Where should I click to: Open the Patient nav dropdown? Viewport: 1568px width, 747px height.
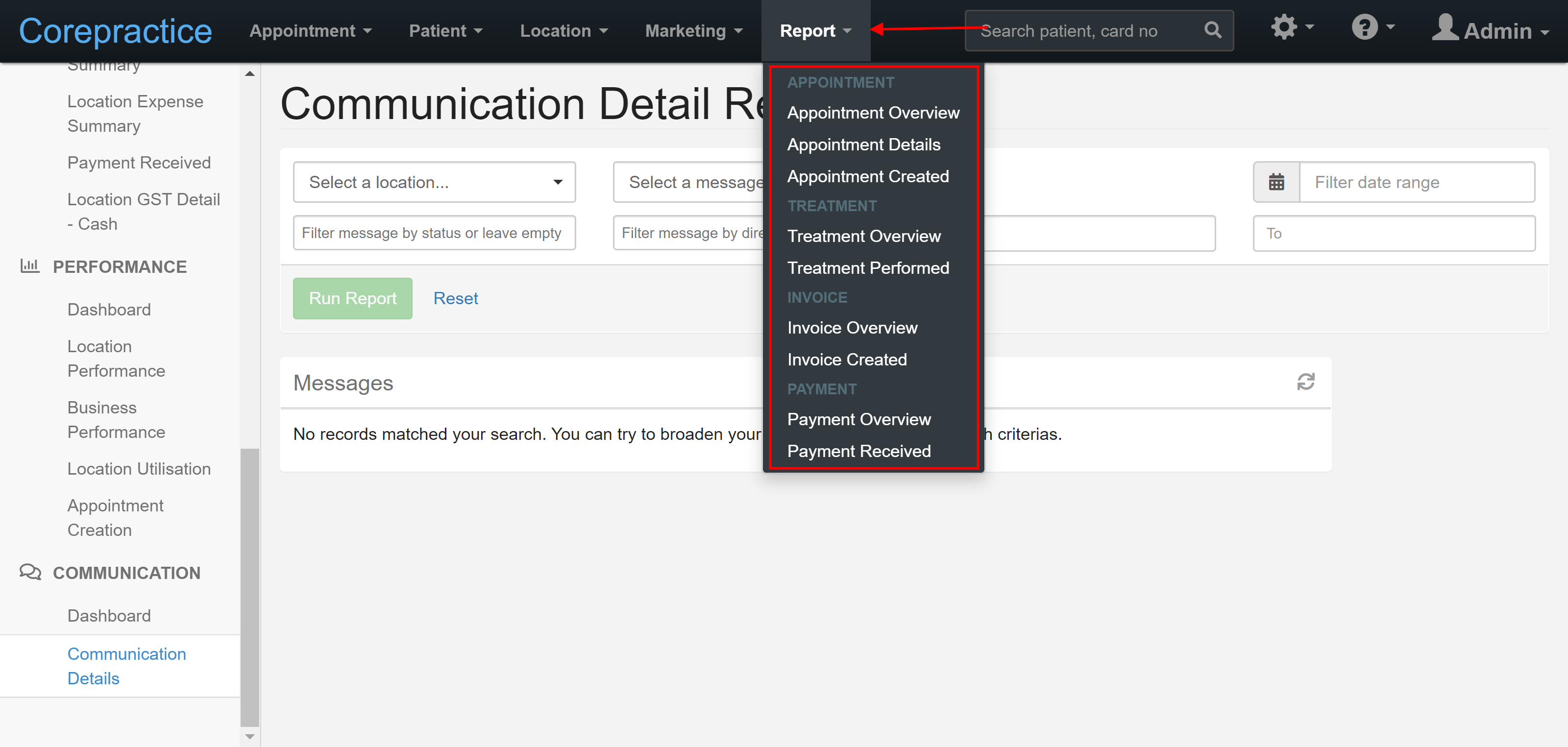click(445, 31)
